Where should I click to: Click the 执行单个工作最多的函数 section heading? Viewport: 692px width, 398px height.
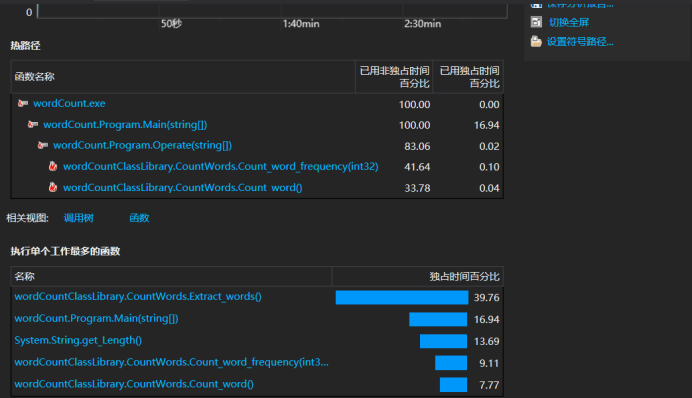65,251
